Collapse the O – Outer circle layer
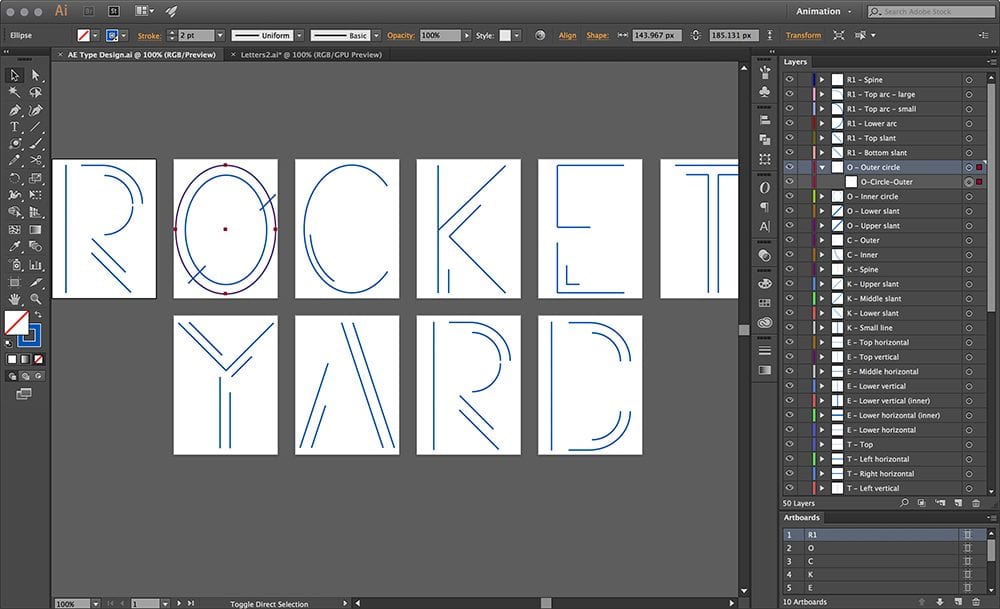 (x=822, y=167)
